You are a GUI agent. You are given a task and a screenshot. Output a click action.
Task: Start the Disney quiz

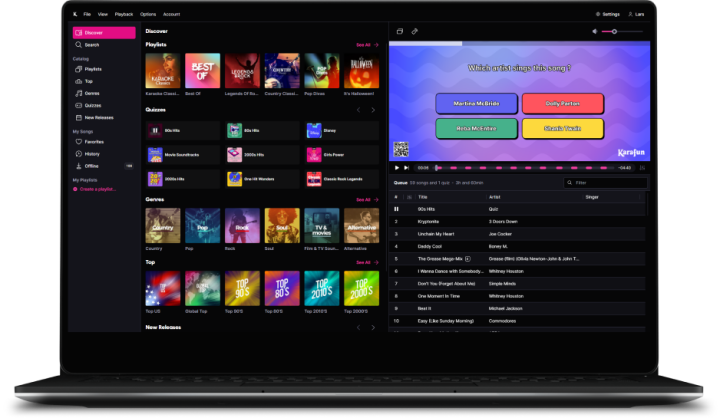[342, 130]
